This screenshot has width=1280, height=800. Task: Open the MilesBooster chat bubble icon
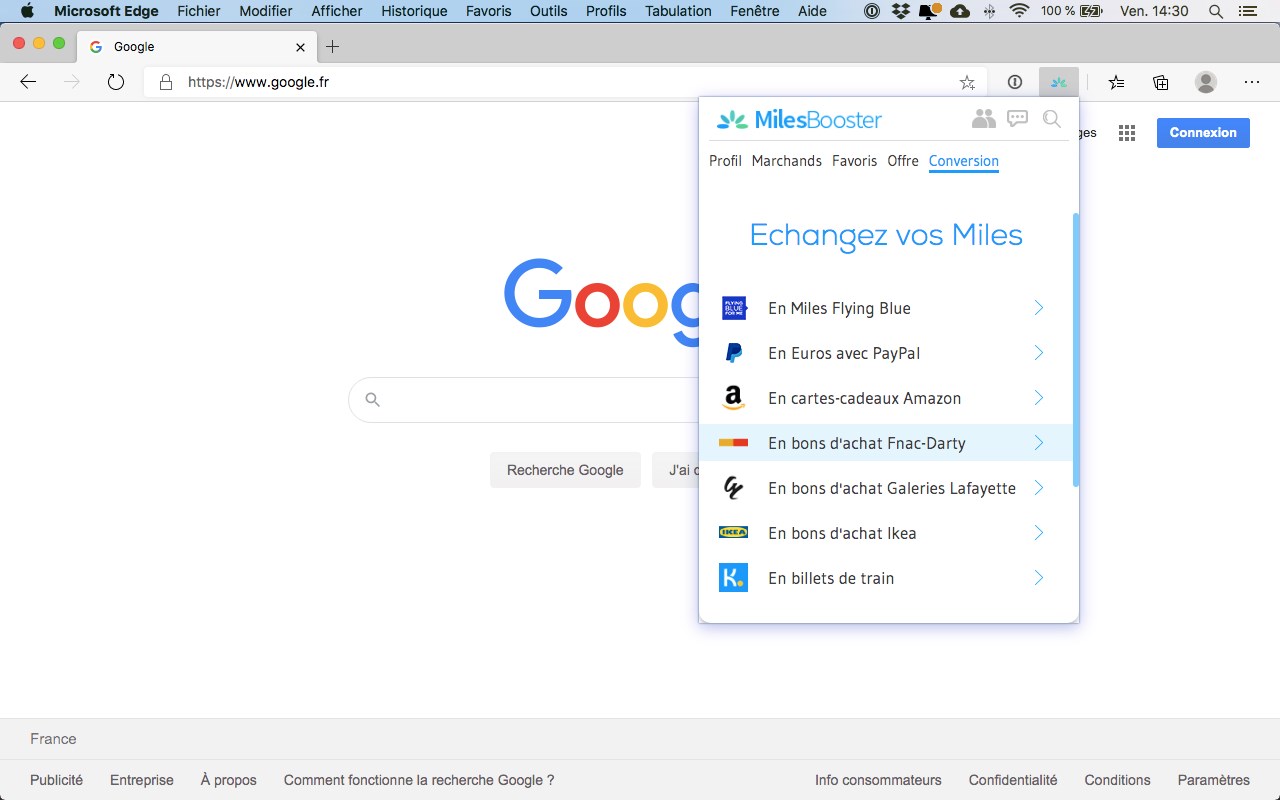pyautogui.click(x=1018, y=119)
